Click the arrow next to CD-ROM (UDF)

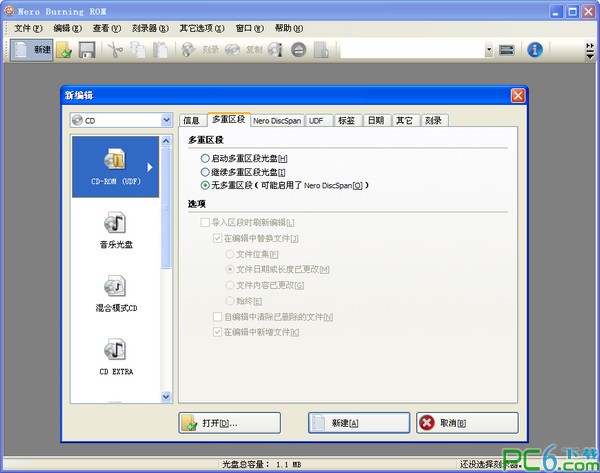point(150,167)
